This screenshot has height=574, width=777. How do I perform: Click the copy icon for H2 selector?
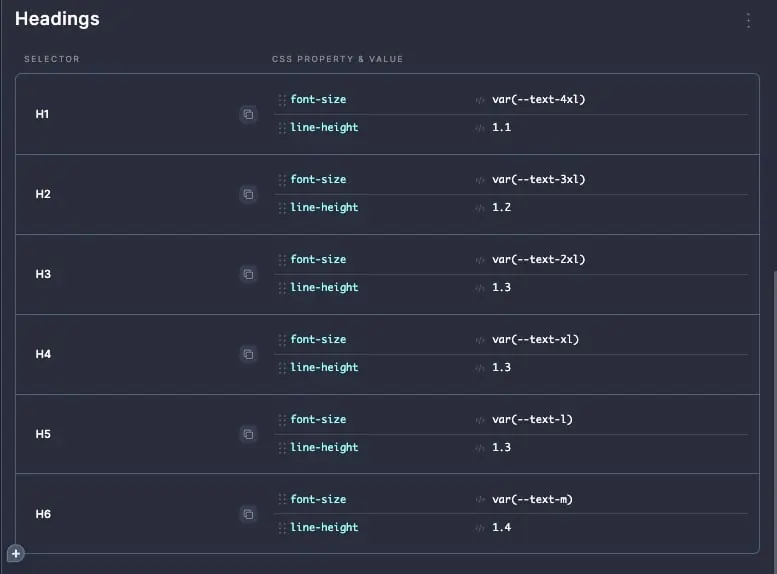click(248, 194)
